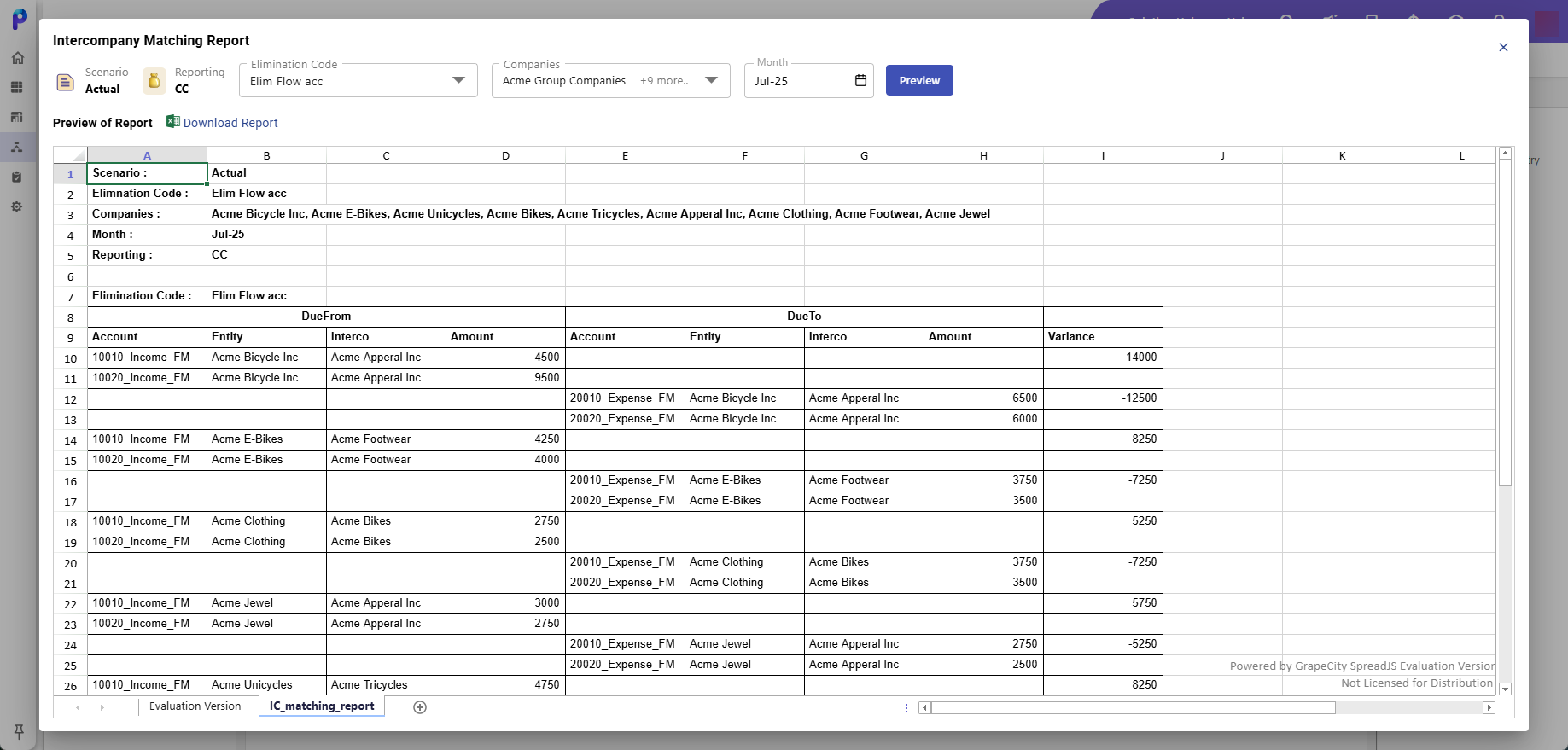Select column D header

[505, 155]
